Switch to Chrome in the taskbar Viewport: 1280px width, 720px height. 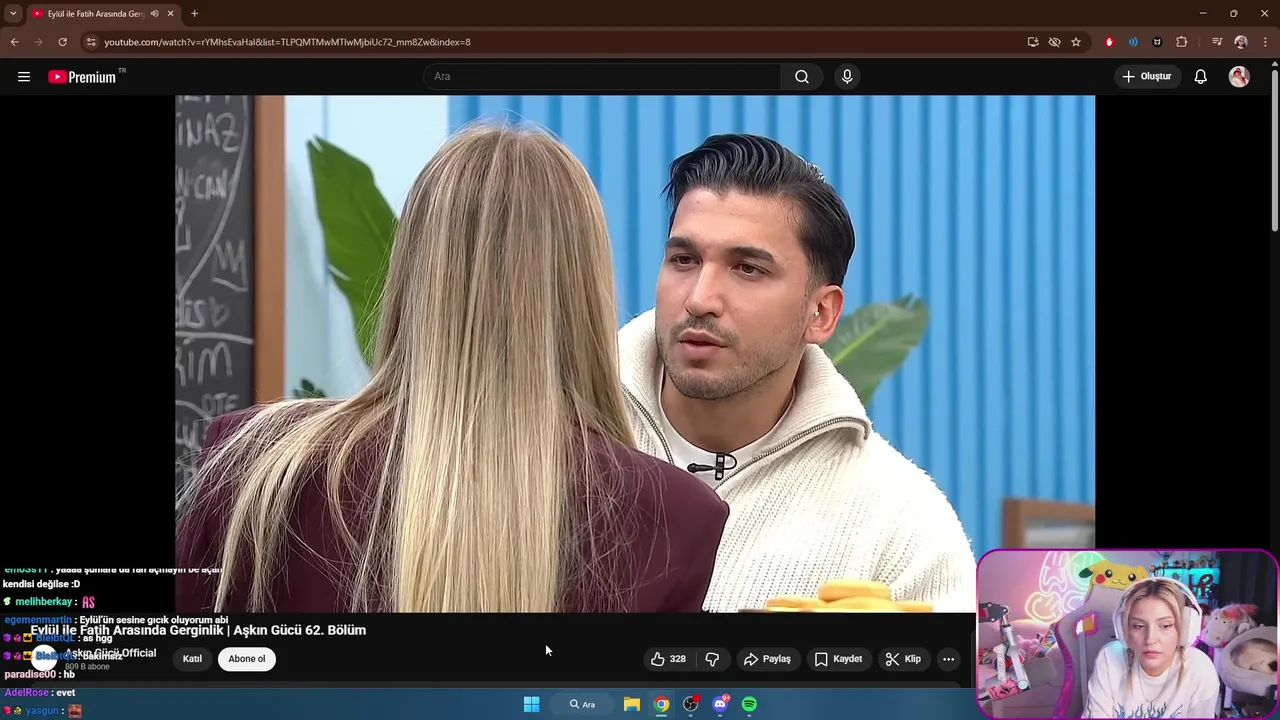(661, 704)
